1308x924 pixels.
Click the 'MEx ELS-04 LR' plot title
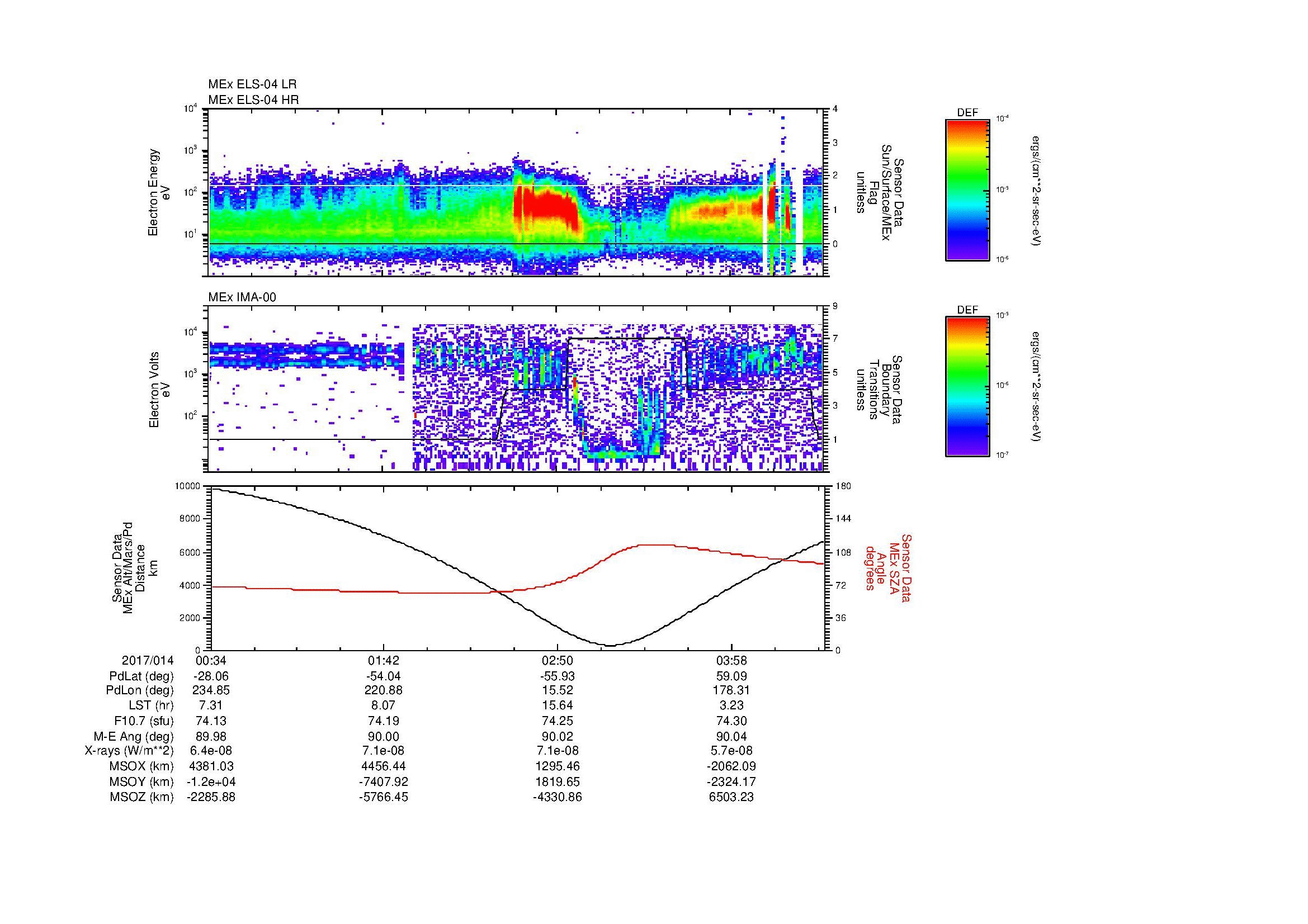click(252, 84)
